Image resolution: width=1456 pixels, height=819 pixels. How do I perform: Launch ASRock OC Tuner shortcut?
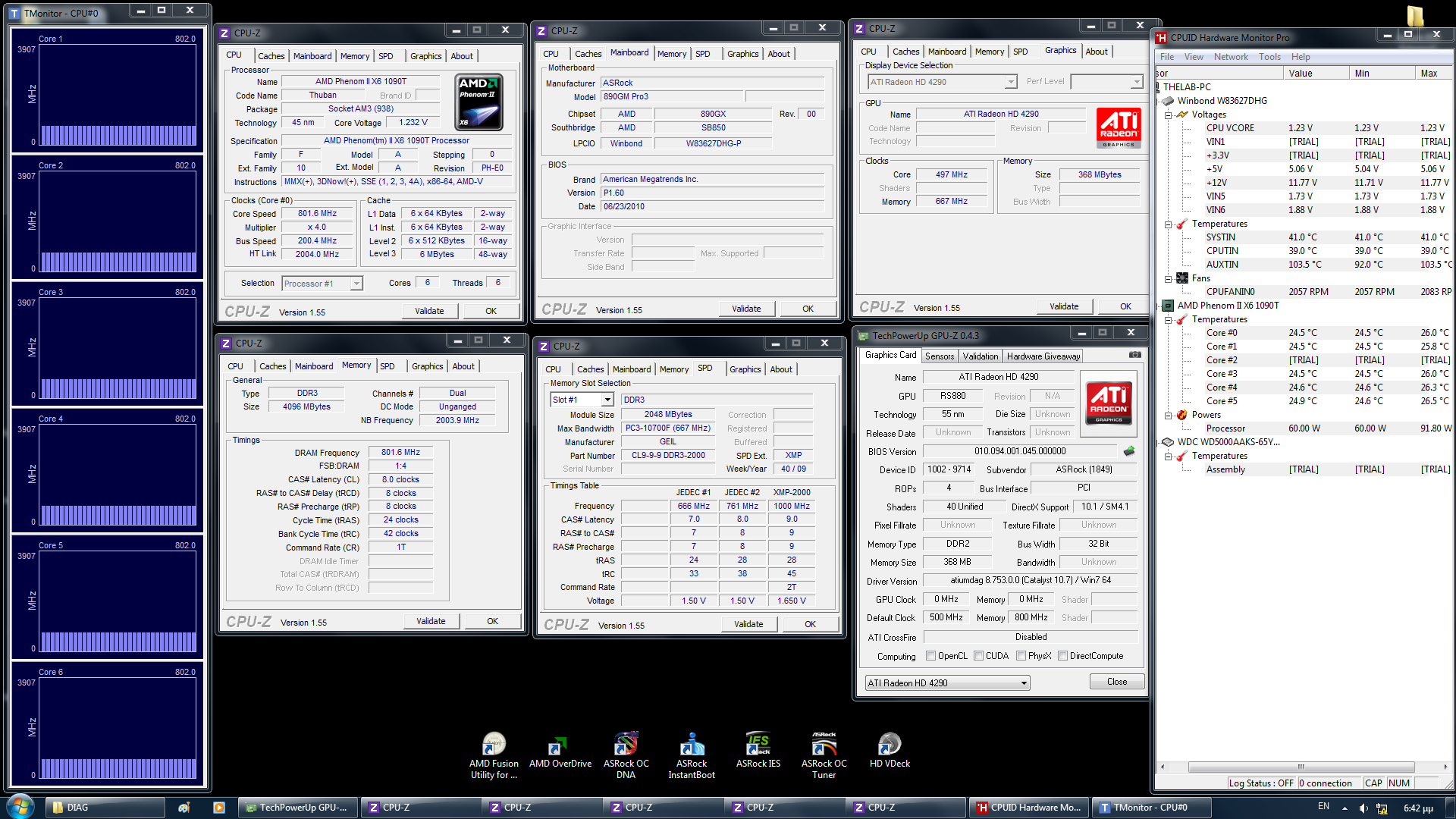pyautogui.click(x=824, y=755)
